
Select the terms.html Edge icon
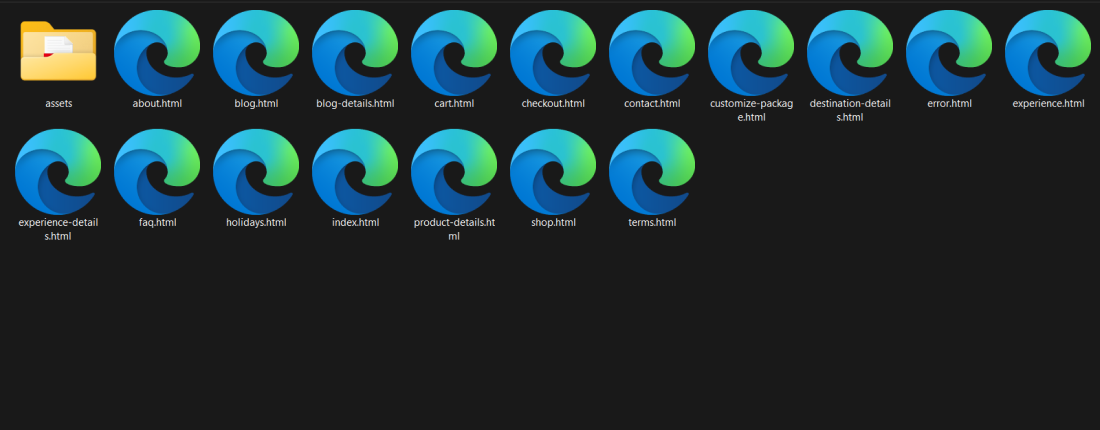[x=652, y=172]
